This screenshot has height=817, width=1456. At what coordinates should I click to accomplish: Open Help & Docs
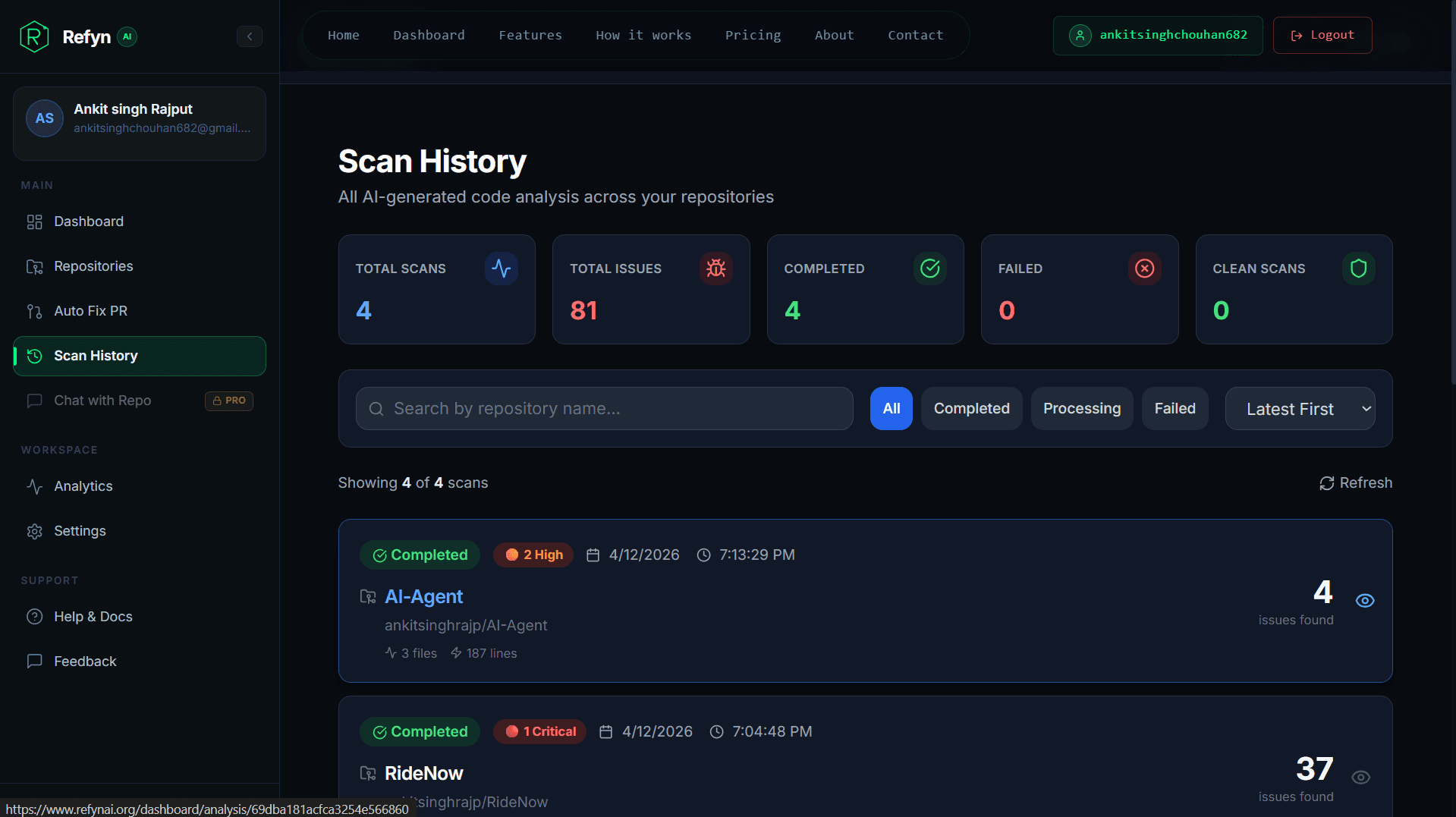pos(93,617)
